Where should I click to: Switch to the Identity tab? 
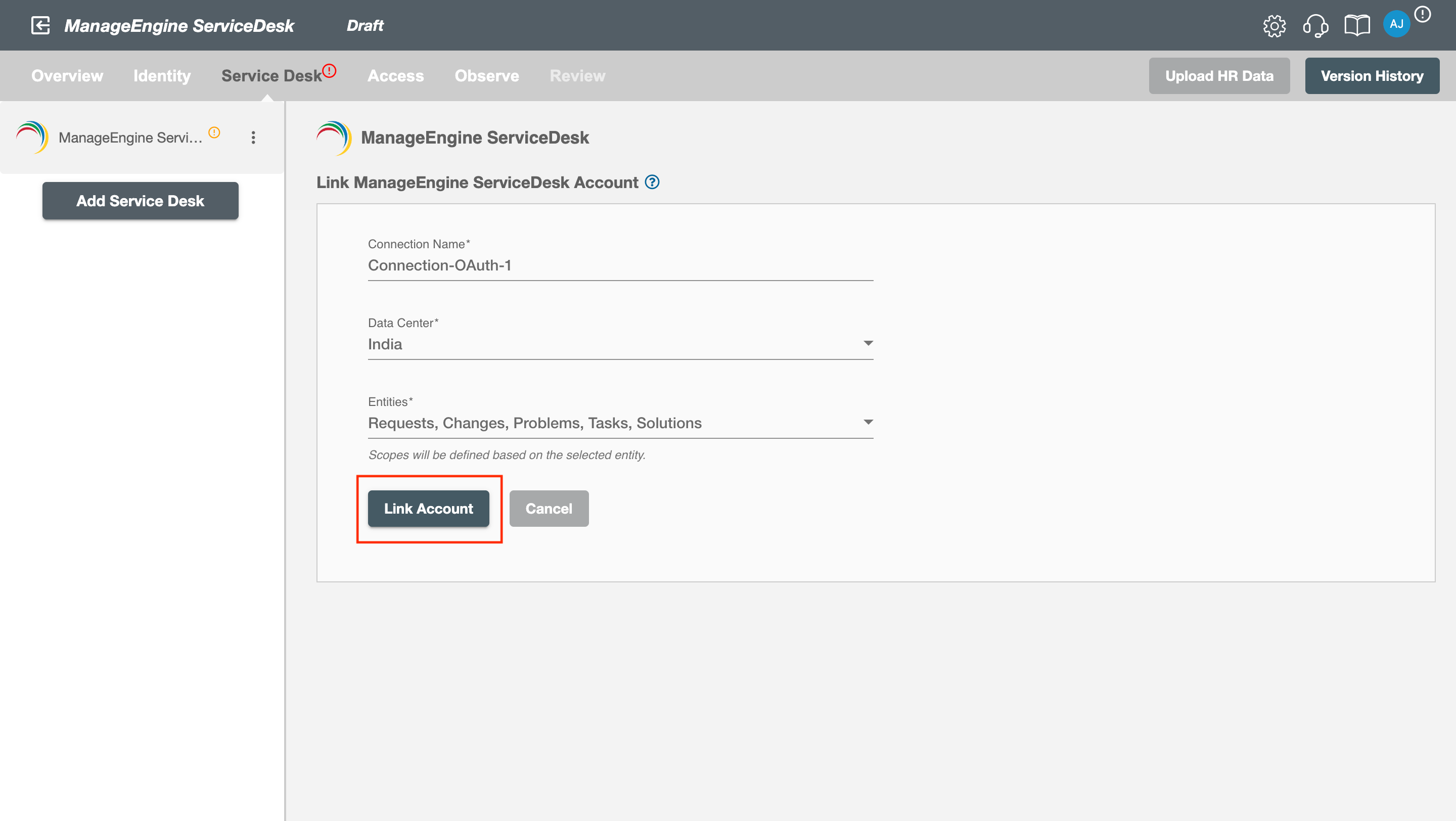[162, 75]
